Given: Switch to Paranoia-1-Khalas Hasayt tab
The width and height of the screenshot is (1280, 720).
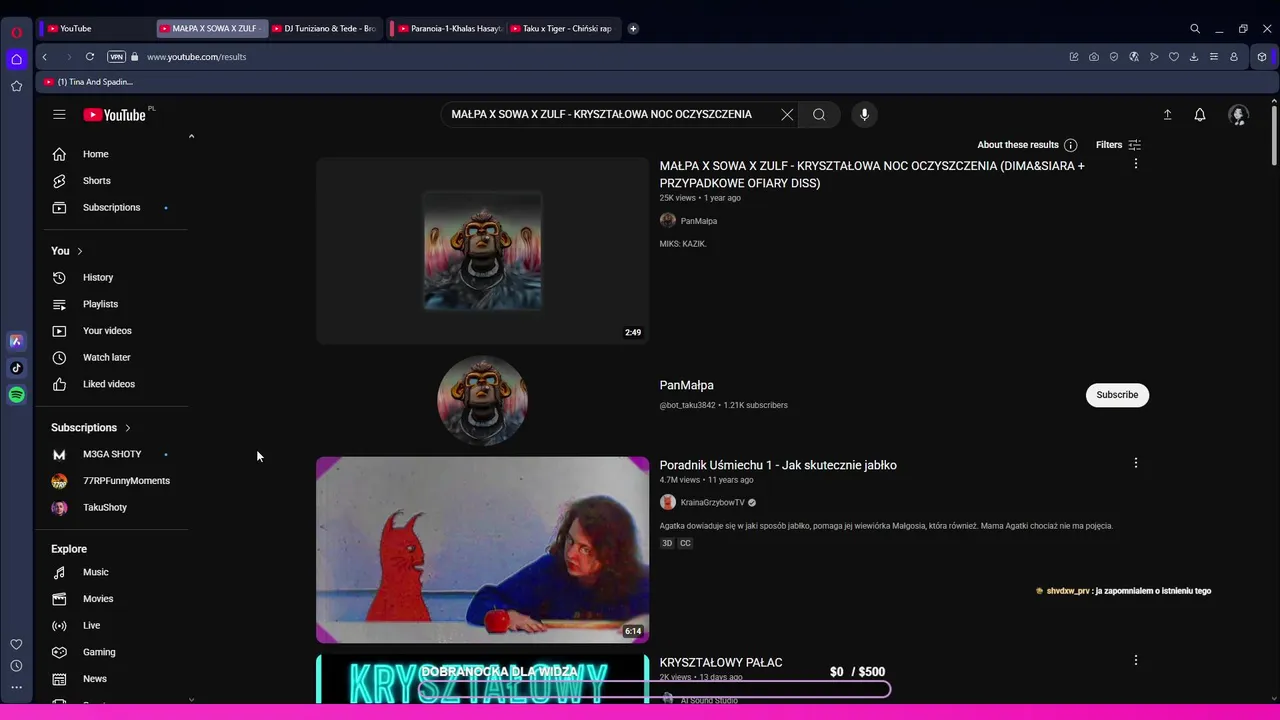Looking at the screenshot, I should [448, 28].
